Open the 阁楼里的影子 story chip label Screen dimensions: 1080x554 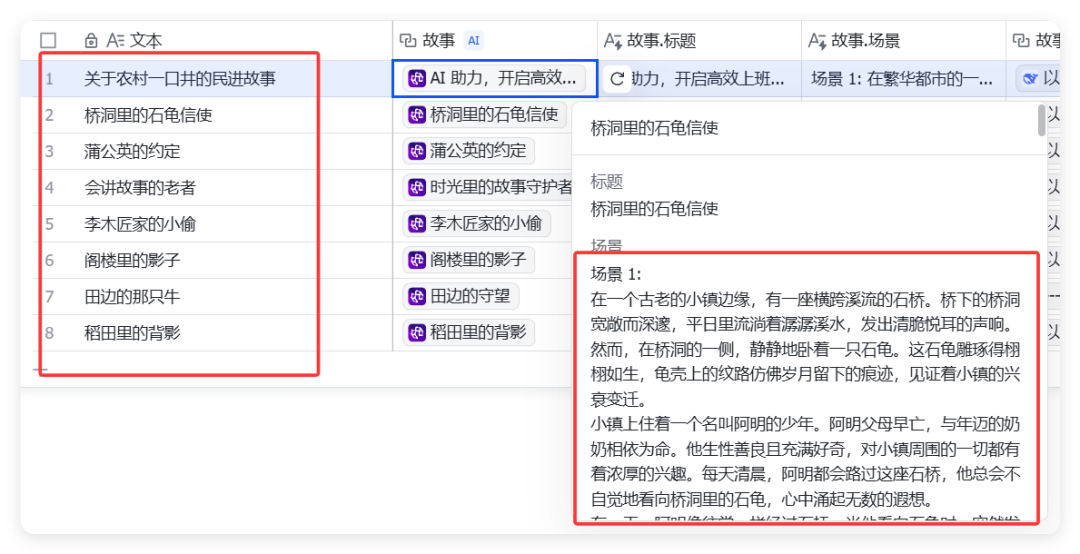coord(478,260)
